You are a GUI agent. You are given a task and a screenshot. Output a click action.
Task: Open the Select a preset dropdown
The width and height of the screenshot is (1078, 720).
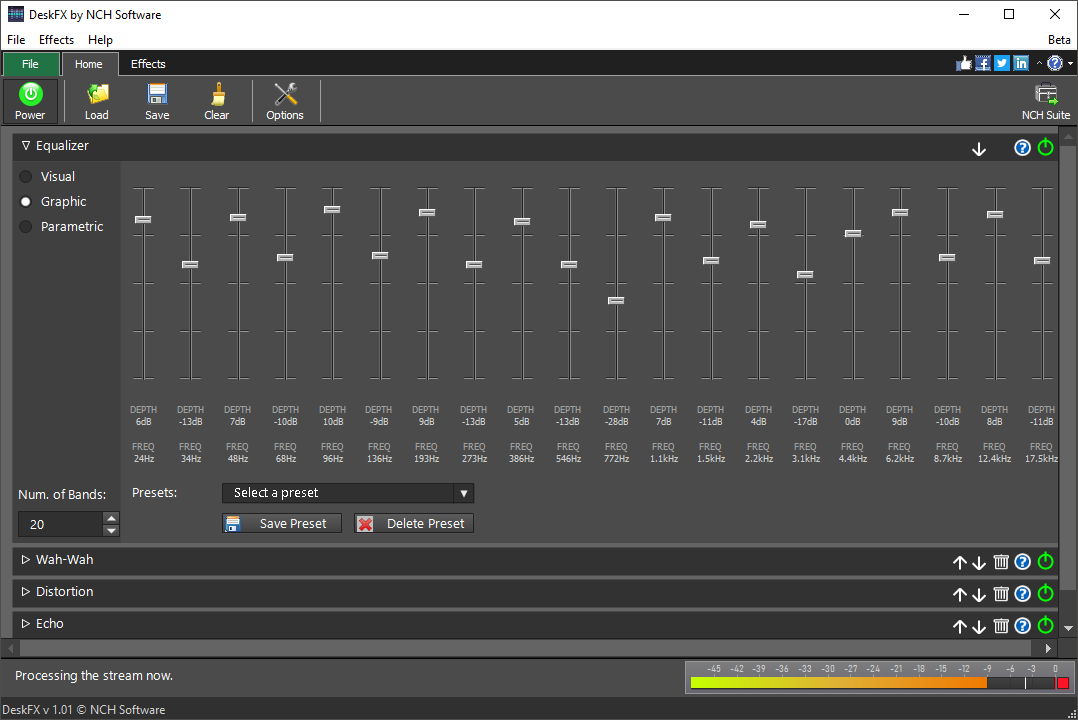pyautogui.click(x=347, y=493)
